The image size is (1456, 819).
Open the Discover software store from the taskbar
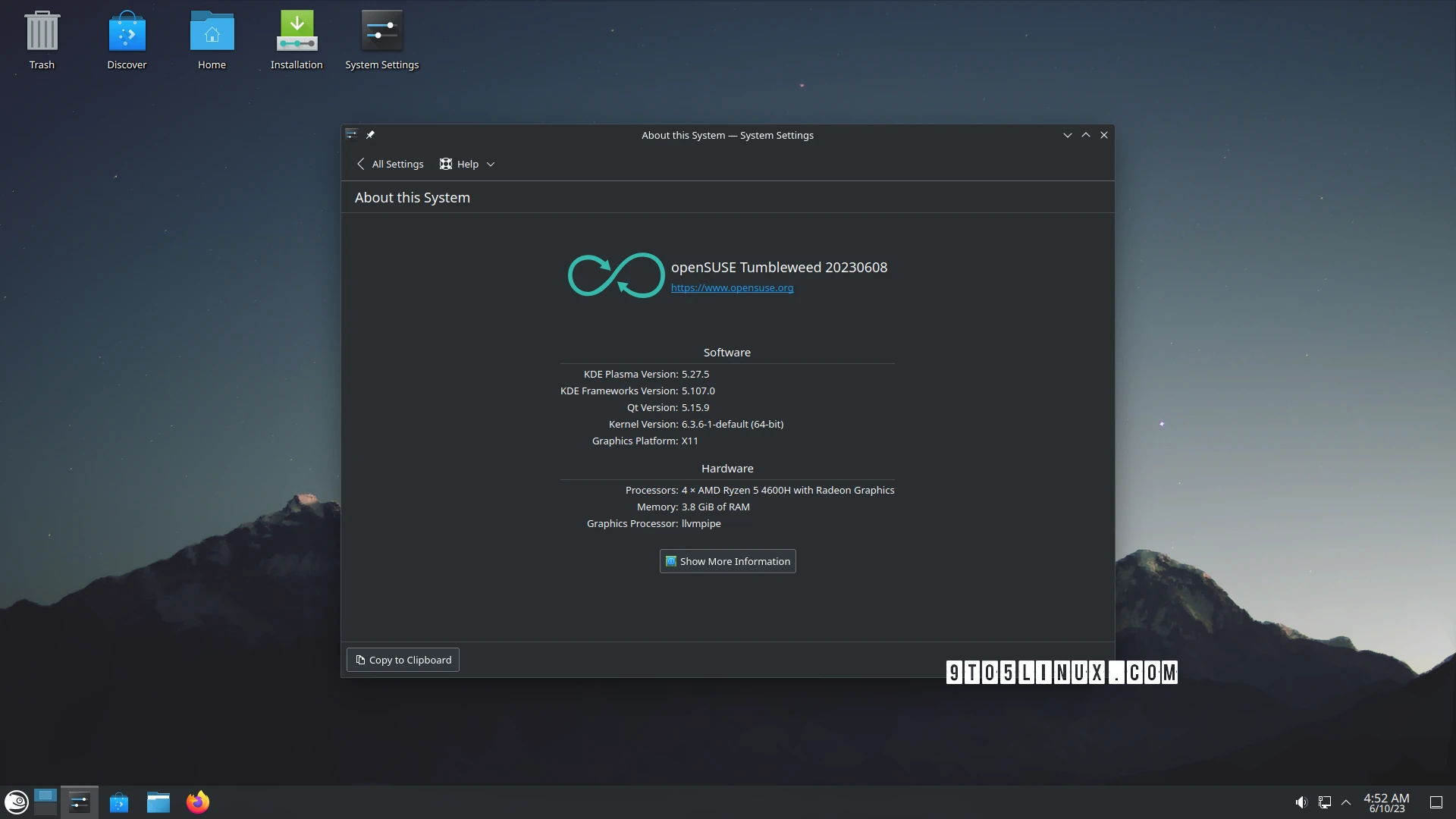pyautogui.click(x=119, y=802)
